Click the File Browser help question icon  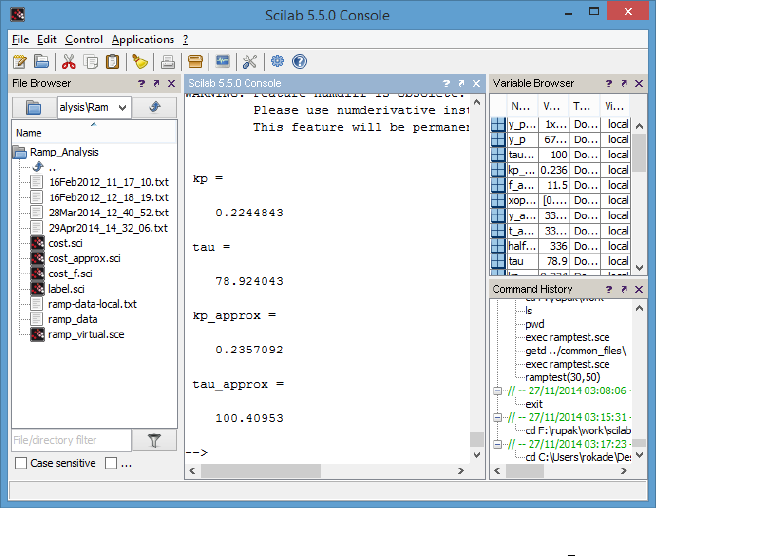coord(142,83)
